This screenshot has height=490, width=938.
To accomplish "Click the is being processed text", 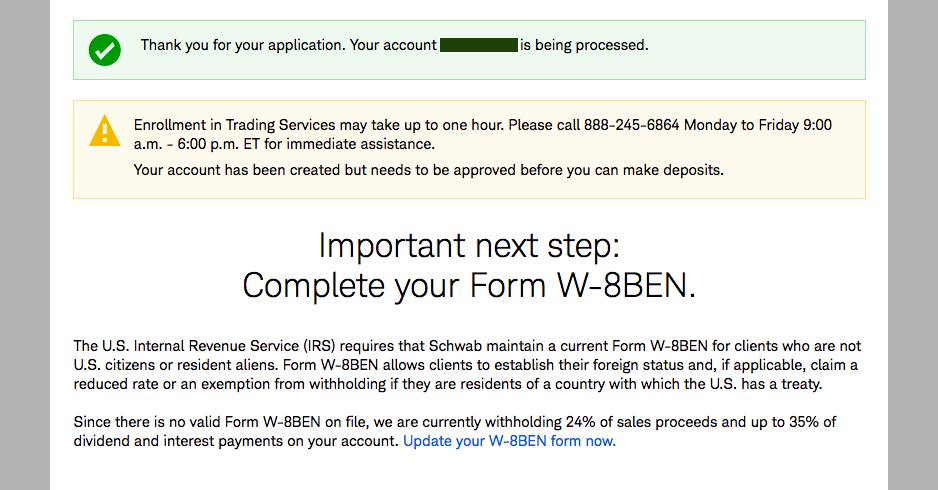I will [x=584, y=45].
